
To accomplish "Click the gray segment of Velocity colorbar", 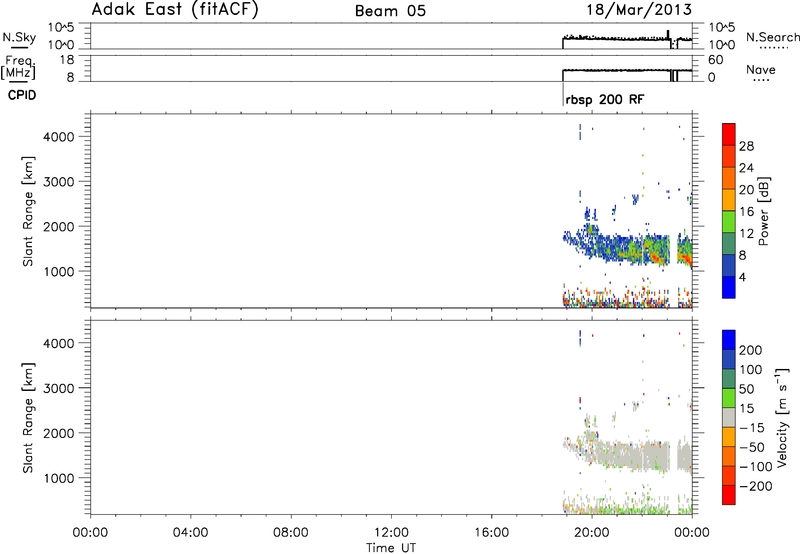I will [x=729, y=417].
